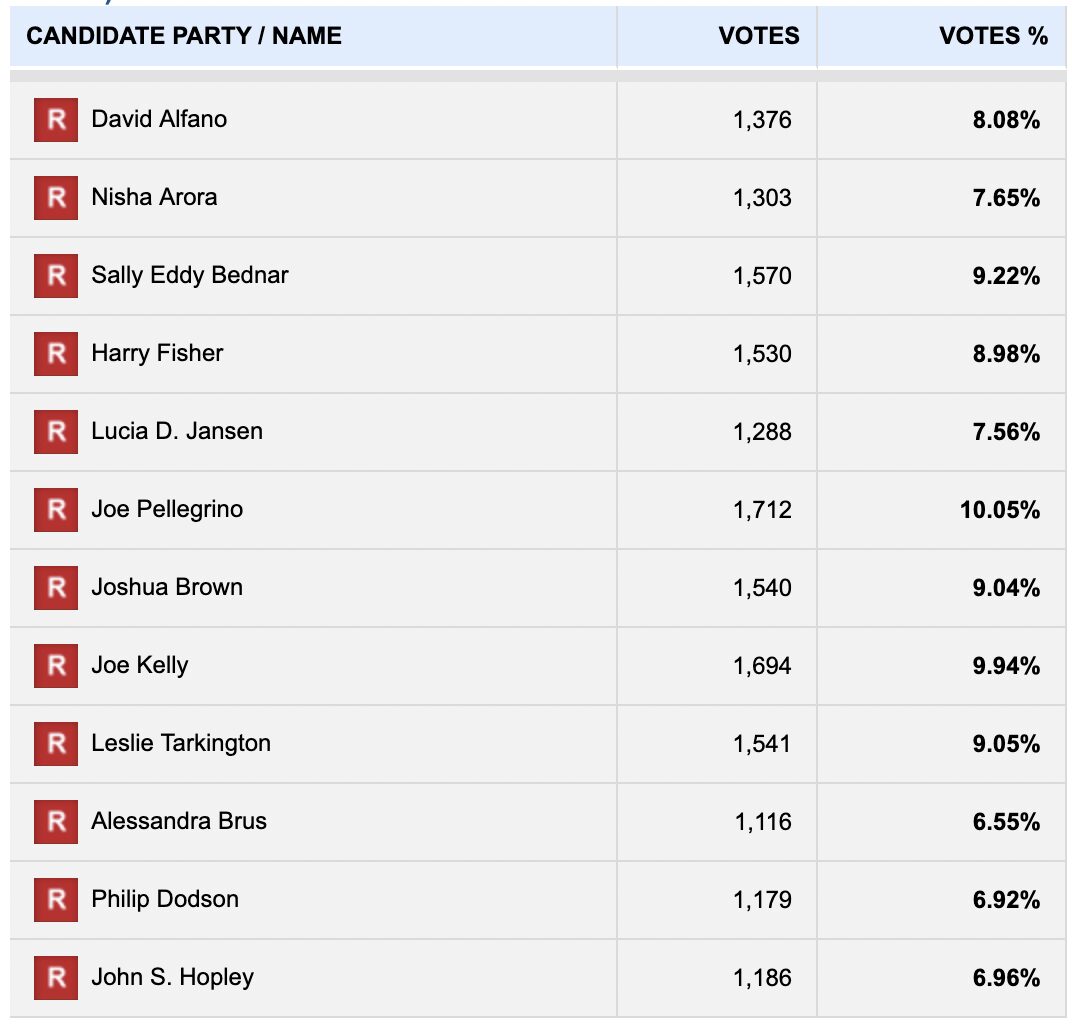Click the VOTES % column header
This screenshot has height=1024, width=1072.
(993, 37)
